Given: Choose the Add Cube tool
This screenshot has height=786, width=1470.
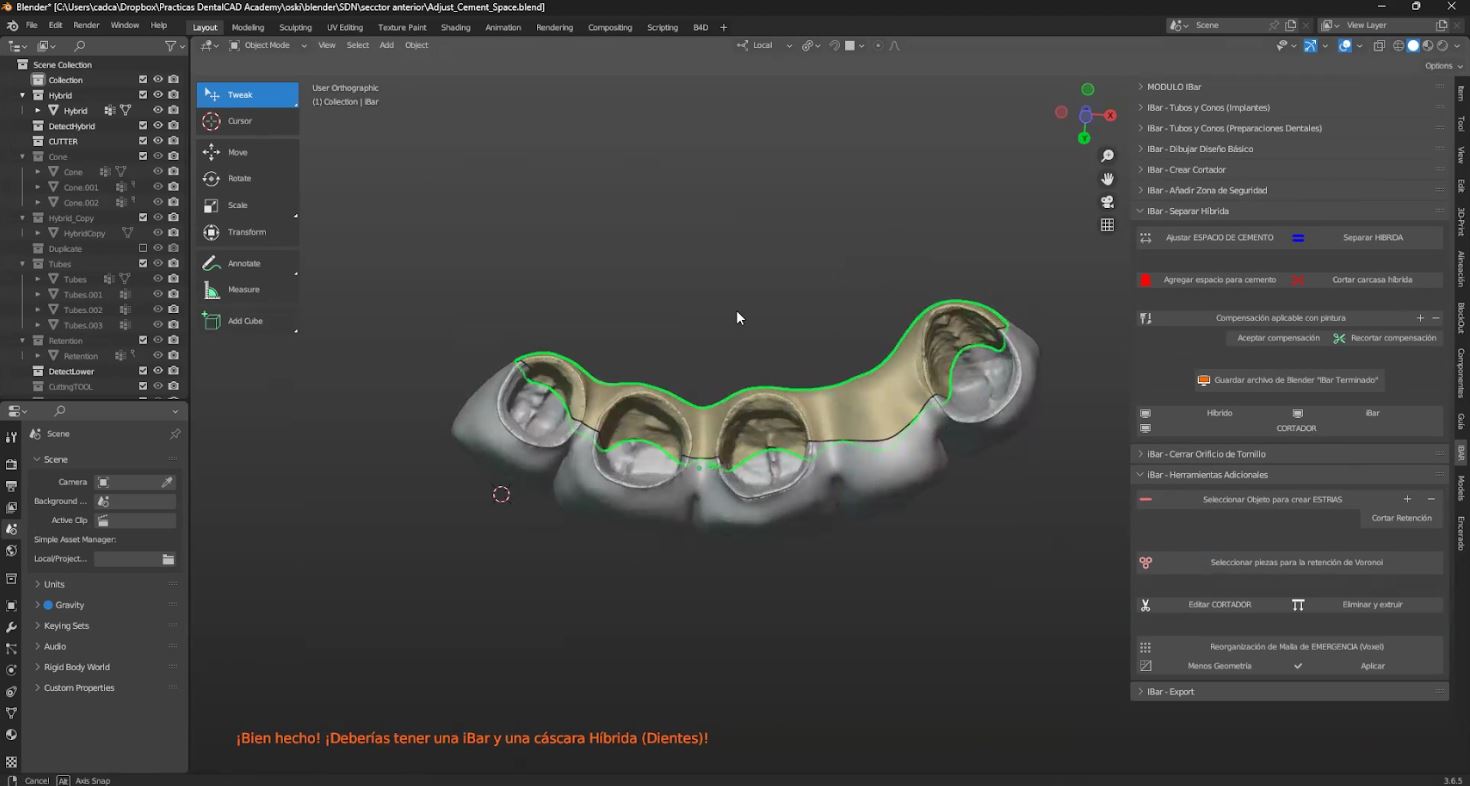Looking at the screenshot, I should pos(247,321).
